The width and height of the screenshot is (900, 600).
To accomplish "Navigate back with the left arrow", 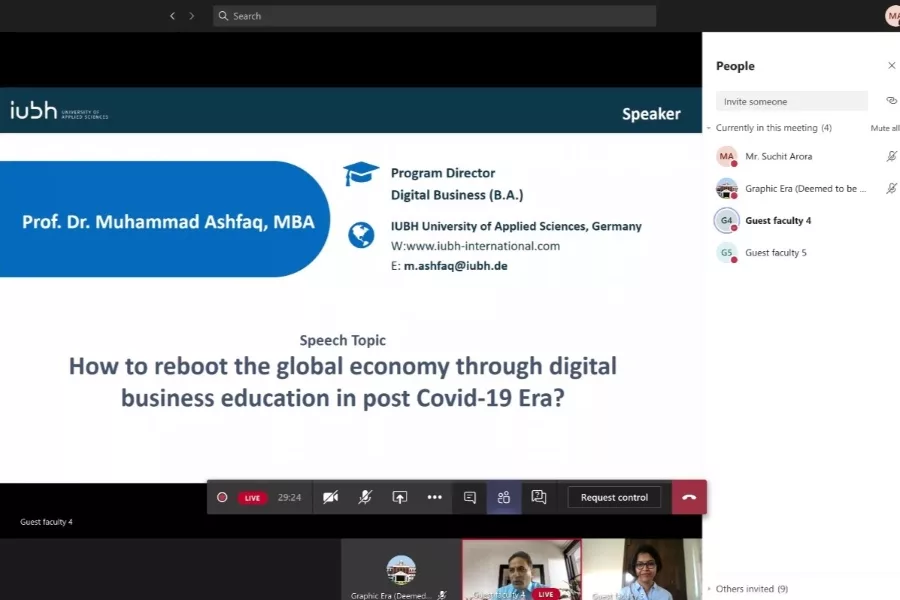I will pyautogui.click(x=171, y=16).
